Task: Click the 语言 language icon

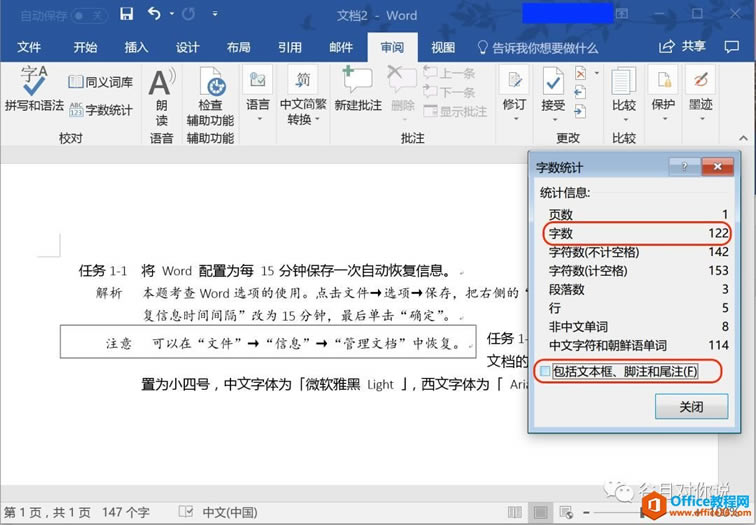Action: click(x=257, y=79)
